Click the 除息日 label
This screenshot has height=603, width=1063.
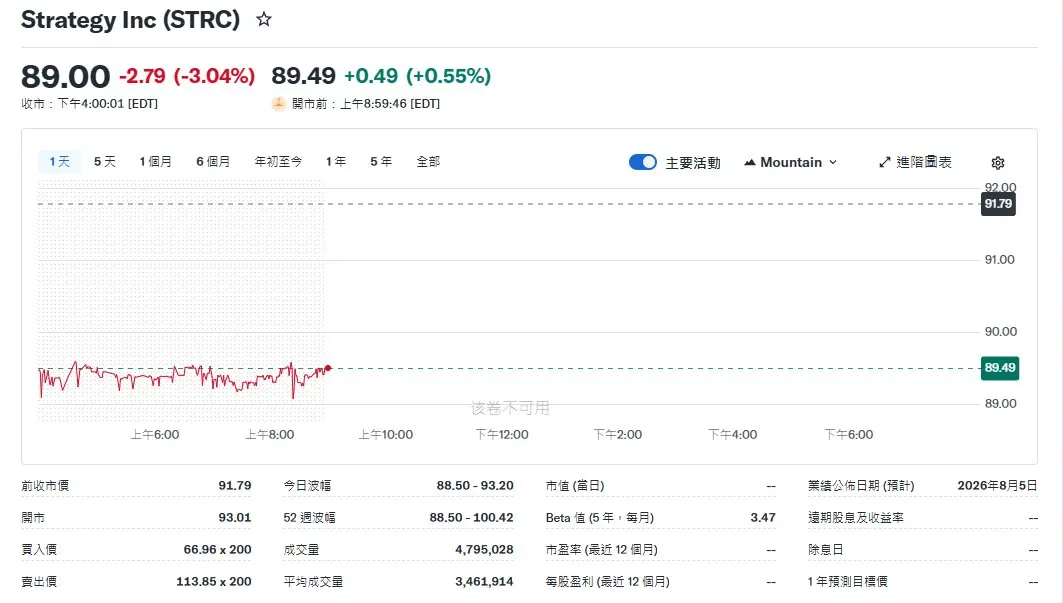pyautogui.click(x=826, y=549)
